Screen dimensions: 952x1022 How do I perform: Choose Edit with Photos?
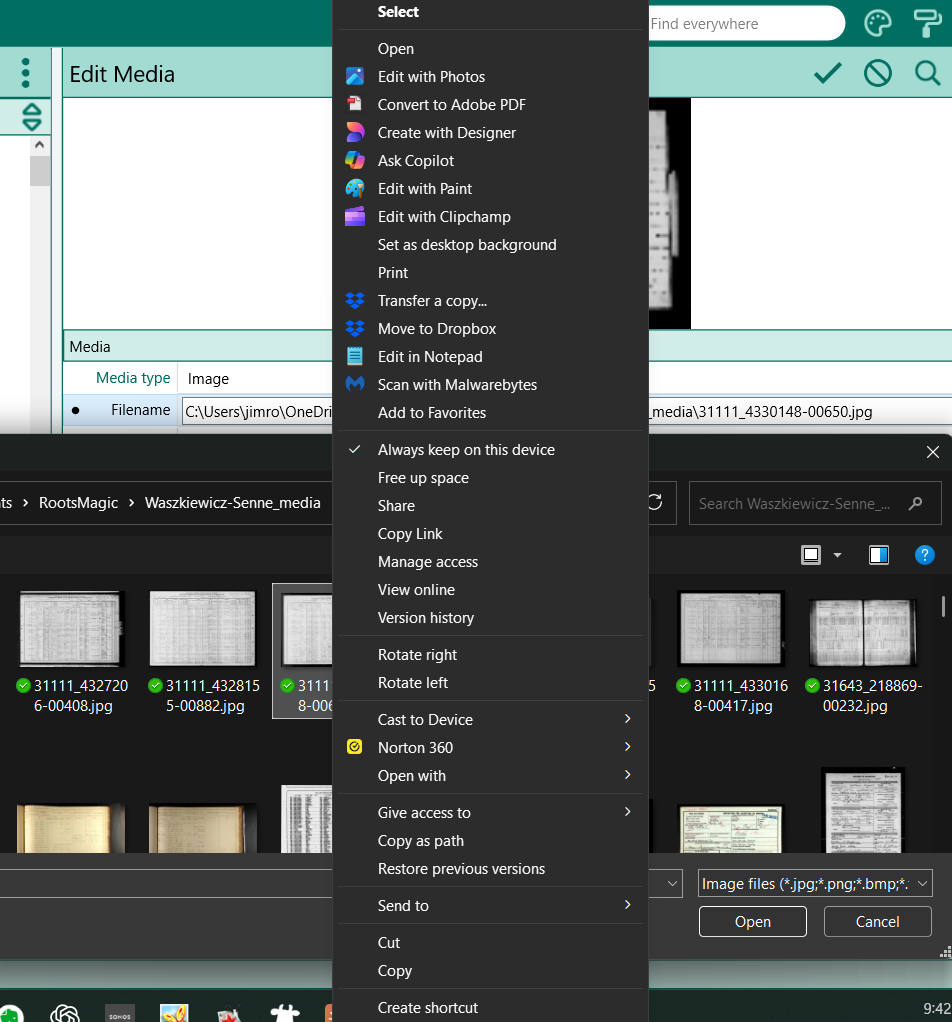pos(431,77)
